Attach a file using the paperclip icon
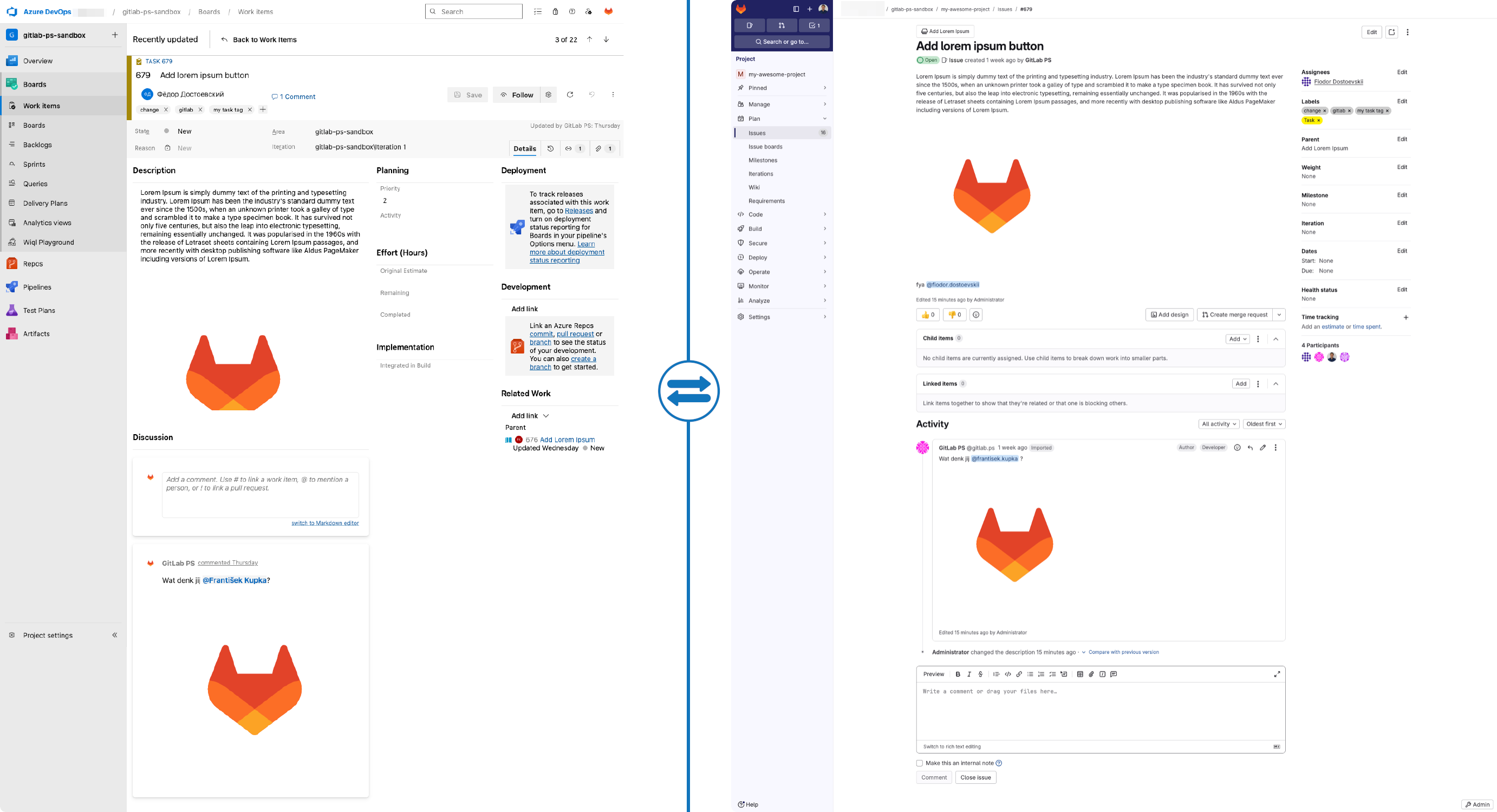Viewport: 1497px width, 812px height. (x=1091, y=675)
